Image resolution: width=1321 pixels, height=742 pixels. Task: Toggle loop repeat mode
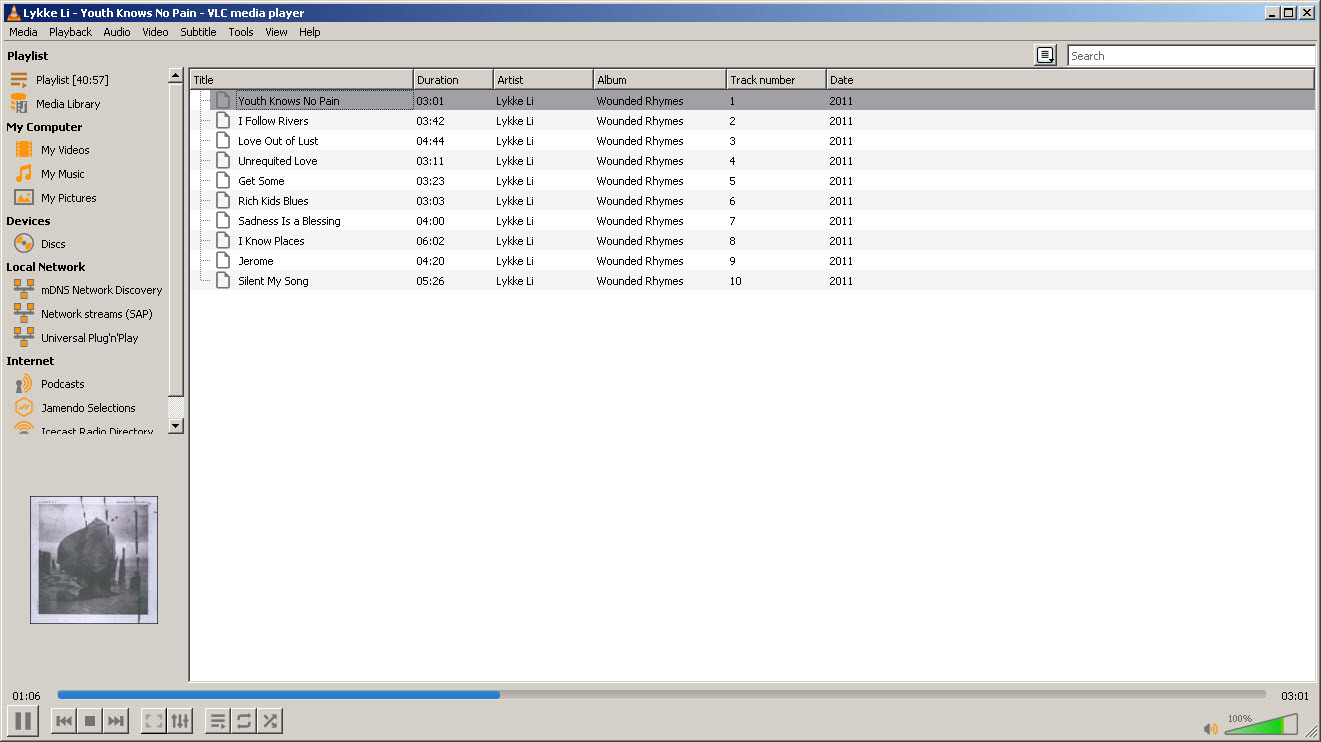[x=243, y=721]
